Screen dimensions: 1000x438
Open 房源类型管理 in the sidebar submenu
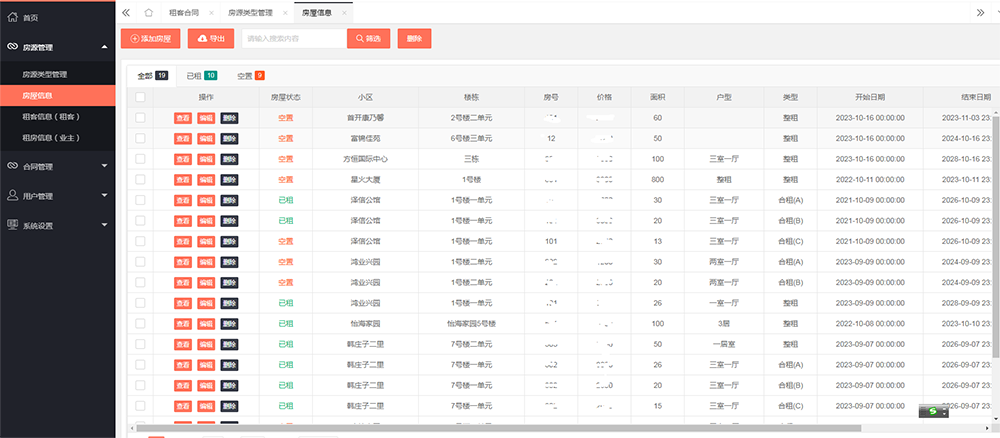(45, 75)
